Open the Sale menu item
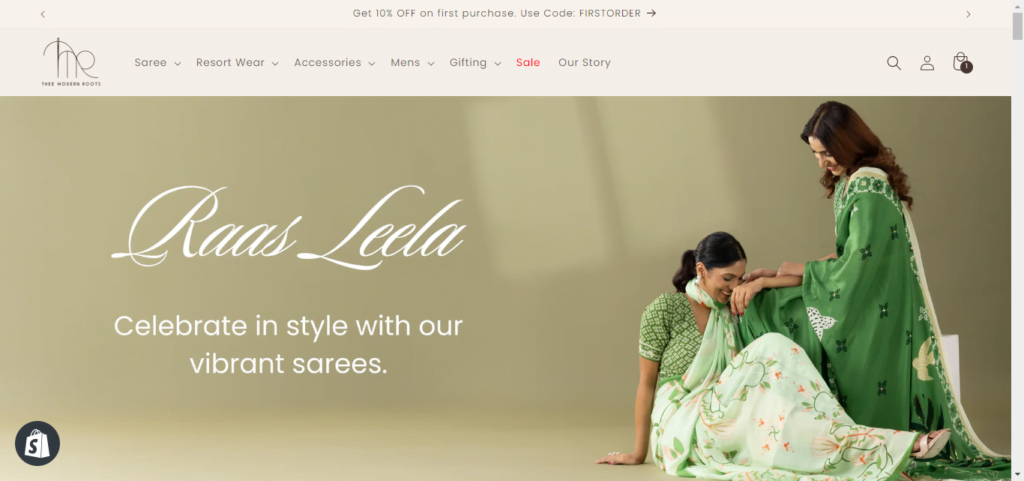 point(528,63)
